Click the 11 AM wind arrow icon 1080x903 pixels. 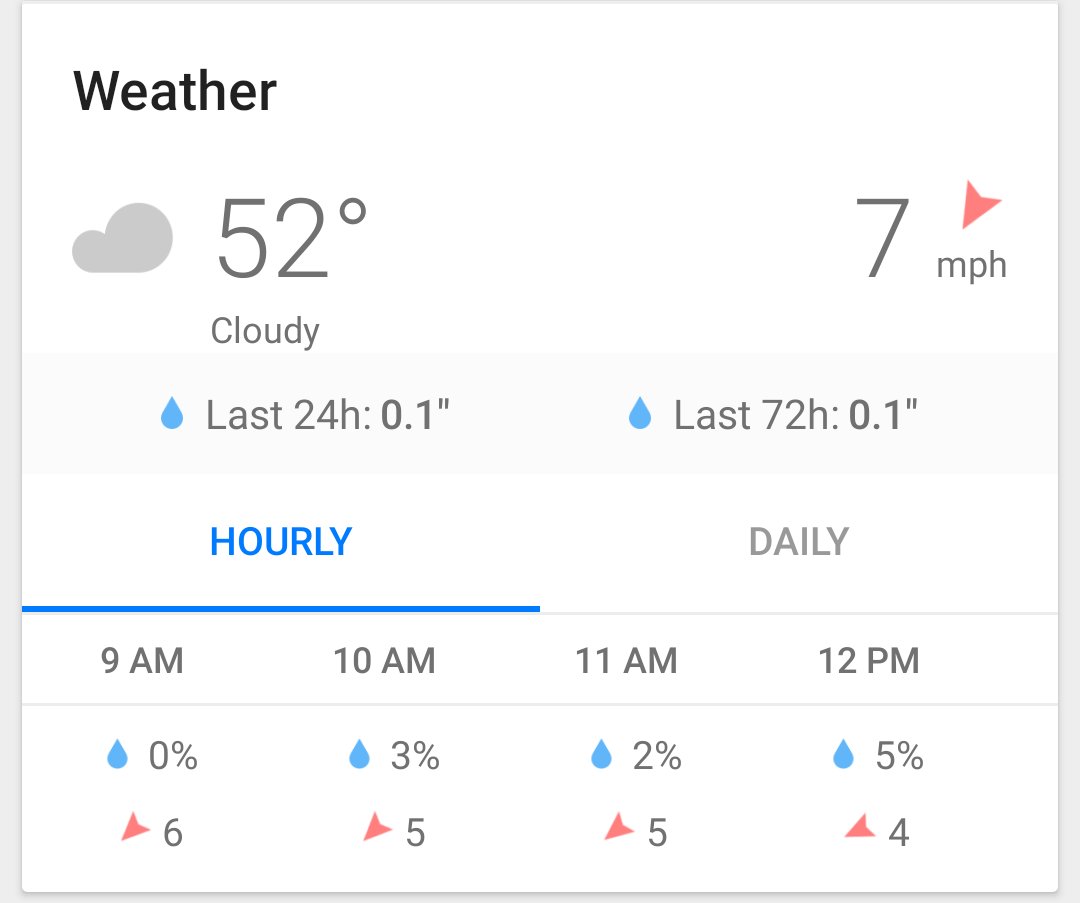point(619,827)
